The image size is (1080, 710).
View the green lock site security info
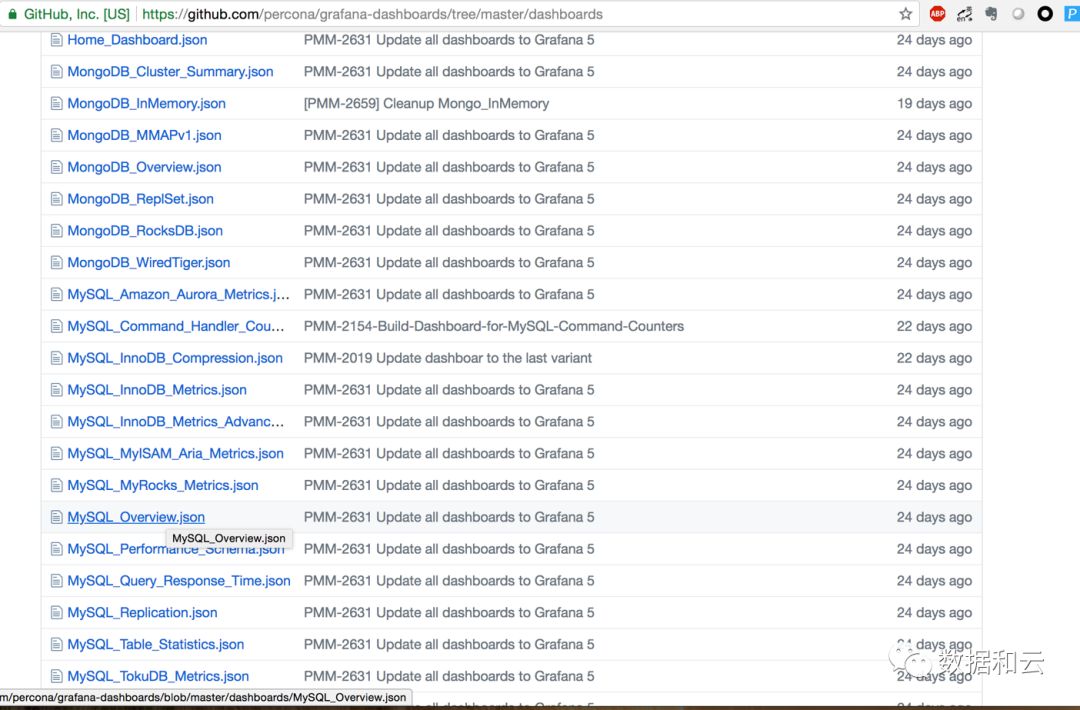coord(12,14)
